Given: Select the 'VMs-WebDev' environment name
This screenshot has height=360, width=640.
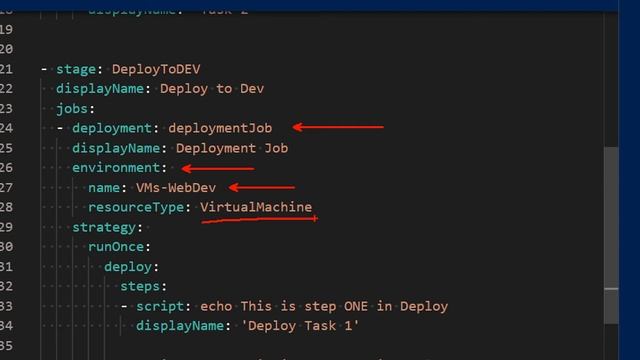Looking at the screenshot, I should (x=176, y=187).
